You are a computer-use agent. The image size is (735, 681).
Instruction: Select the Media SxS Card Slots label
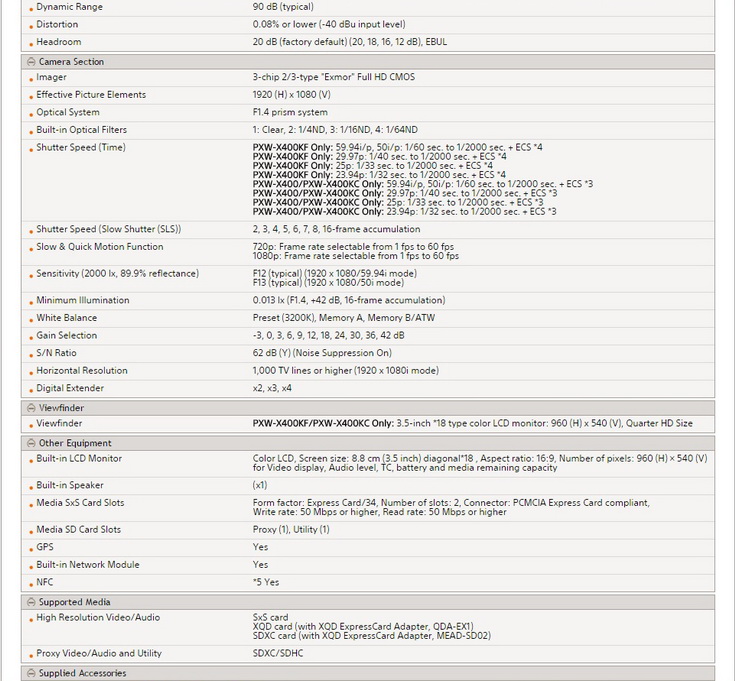tap(80, 503)
